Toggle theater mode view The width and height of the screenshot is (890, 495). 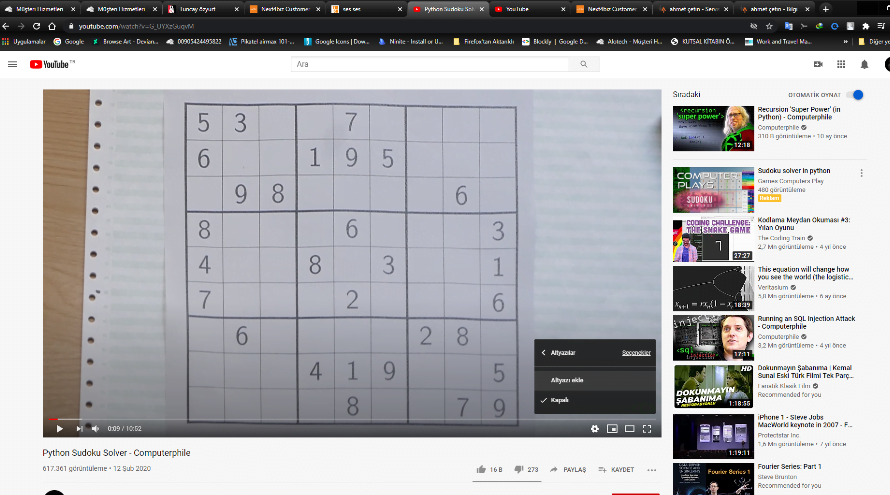click(x=630, y=428)
